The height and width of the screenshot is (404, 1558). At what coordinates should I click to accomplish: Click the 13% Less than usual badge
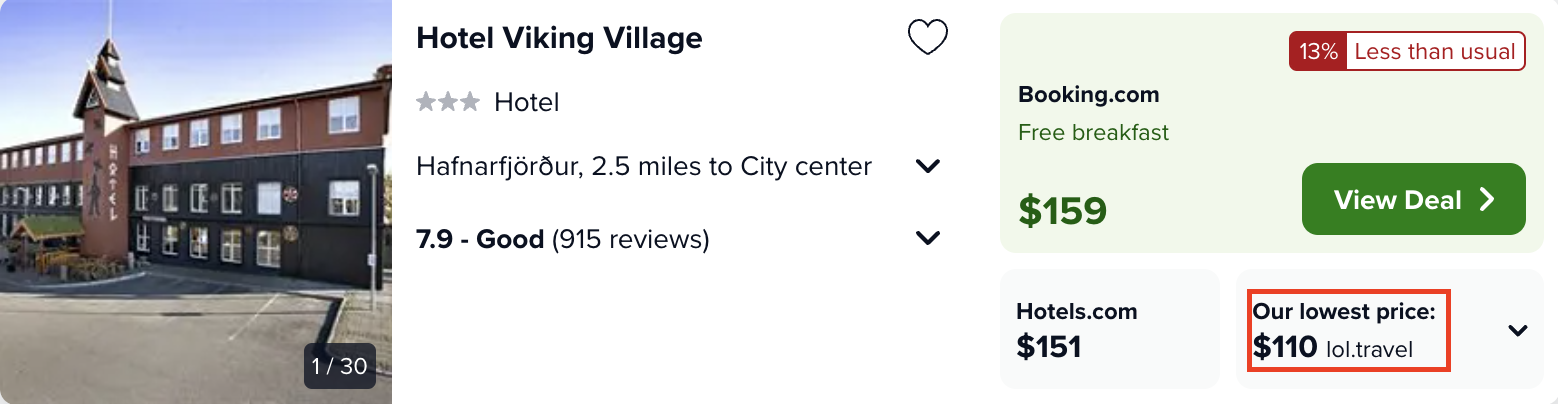pos(1407,51)
